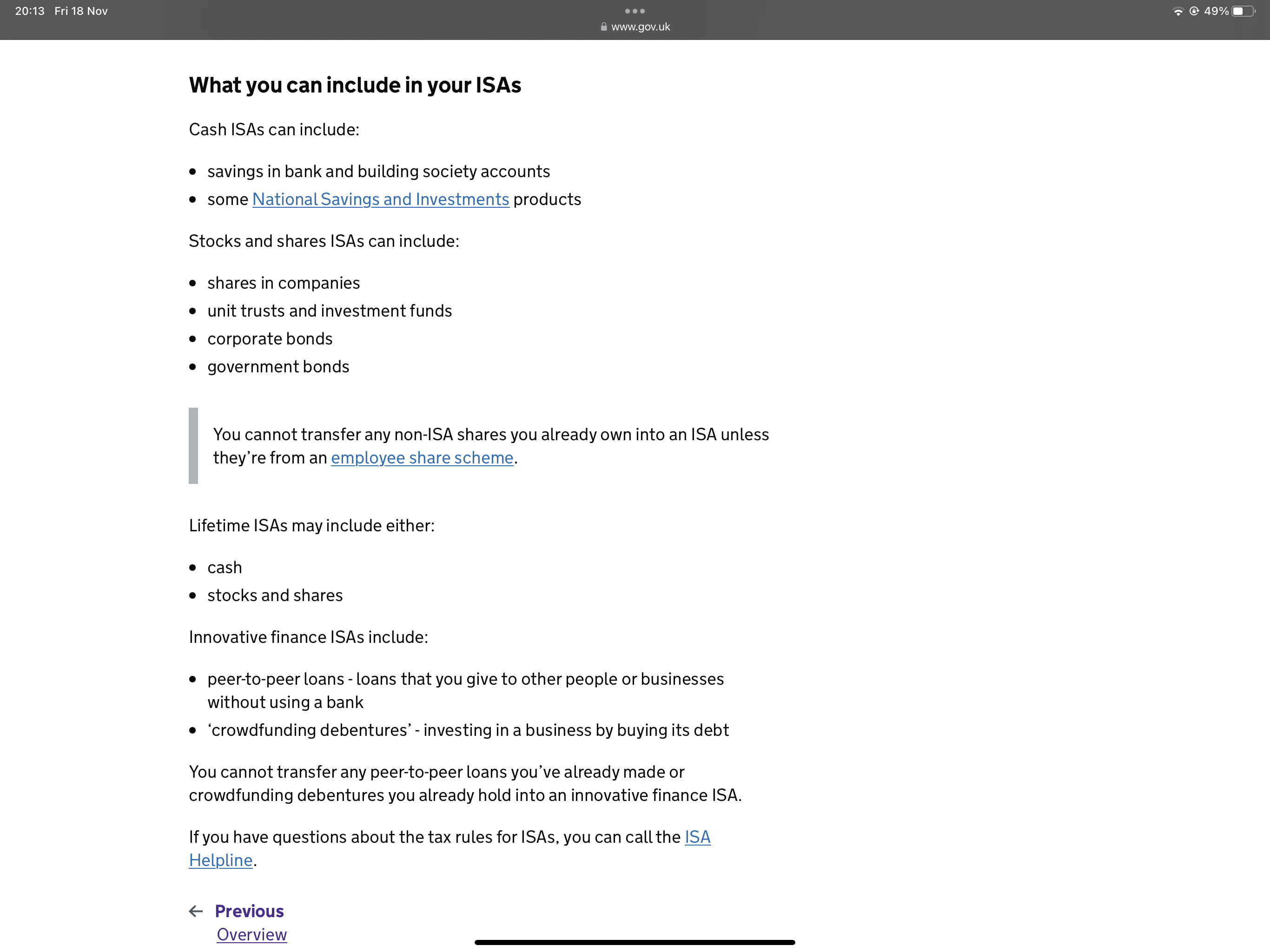This screenshot has width=1270, height=952.
Task: Tap the three-dot multitasking control
Action: (635, 11)
